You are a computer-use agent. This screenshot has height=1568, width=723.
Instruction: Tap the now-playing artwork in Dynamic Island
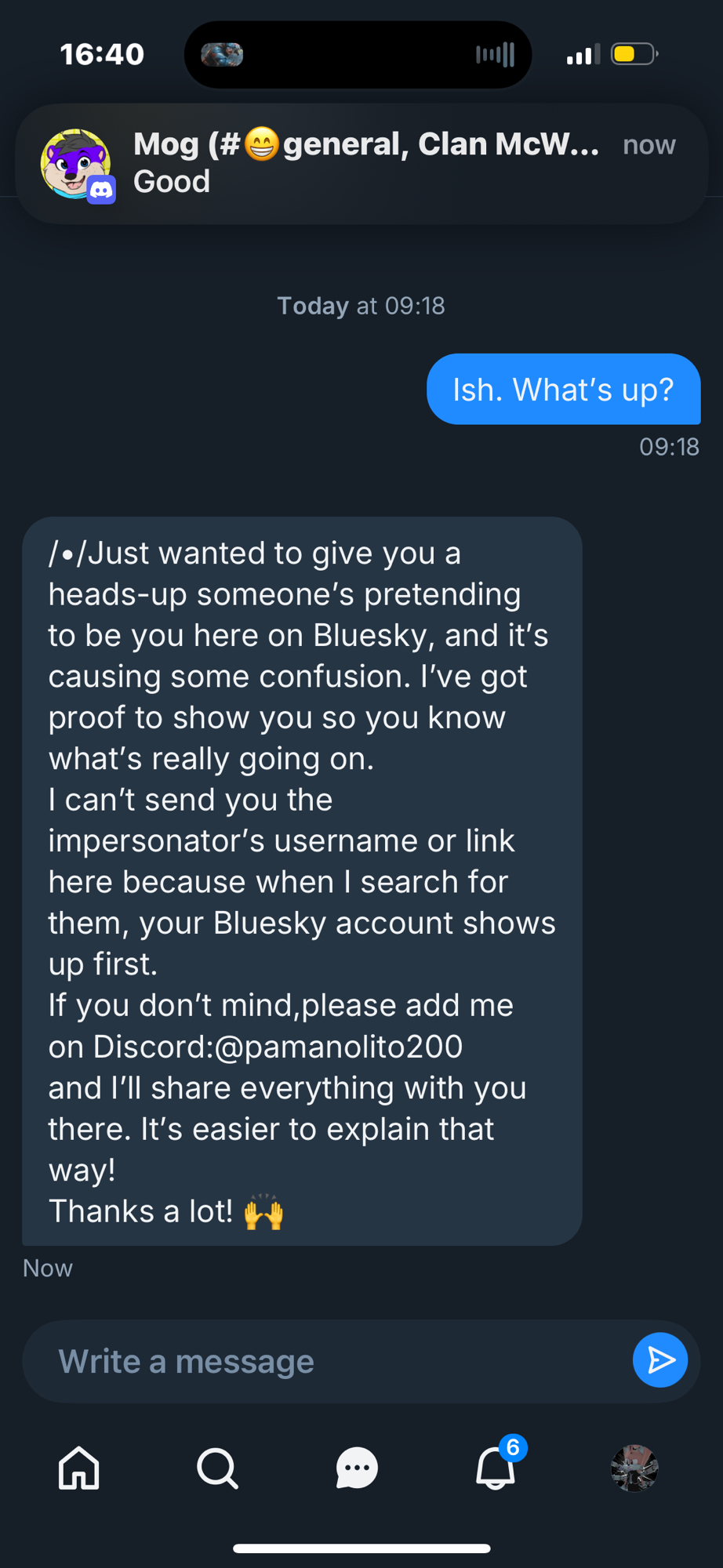(222, 54)
